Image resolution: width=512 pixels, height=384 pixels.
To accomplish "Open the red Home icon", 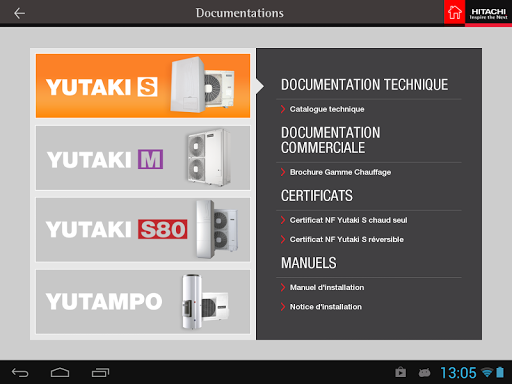I will coord(454,12).
